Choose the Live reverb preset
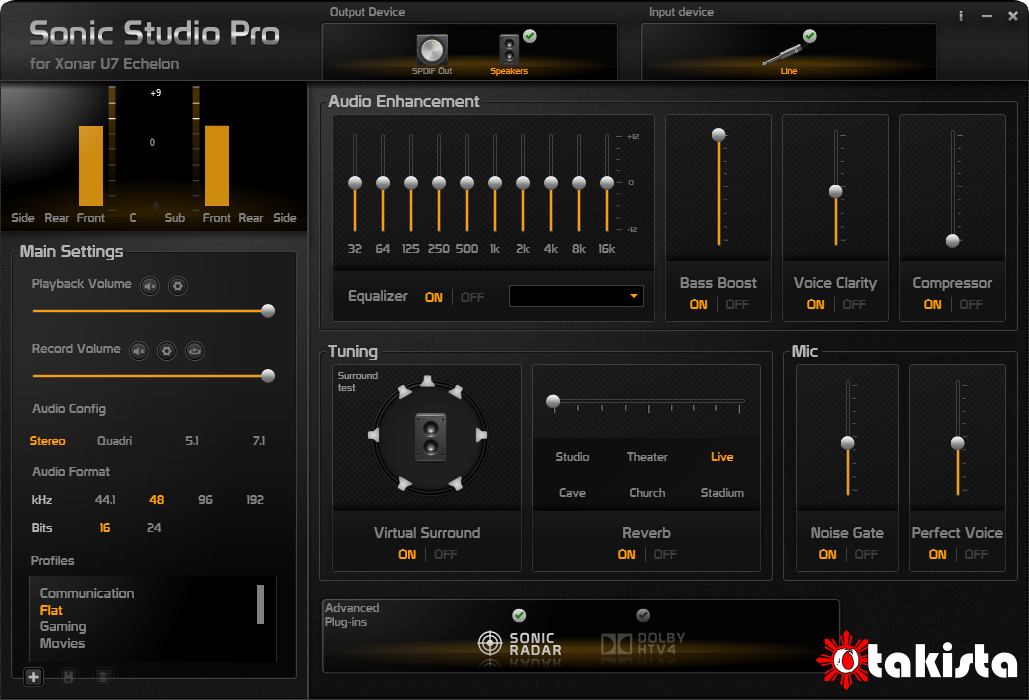 722,457
